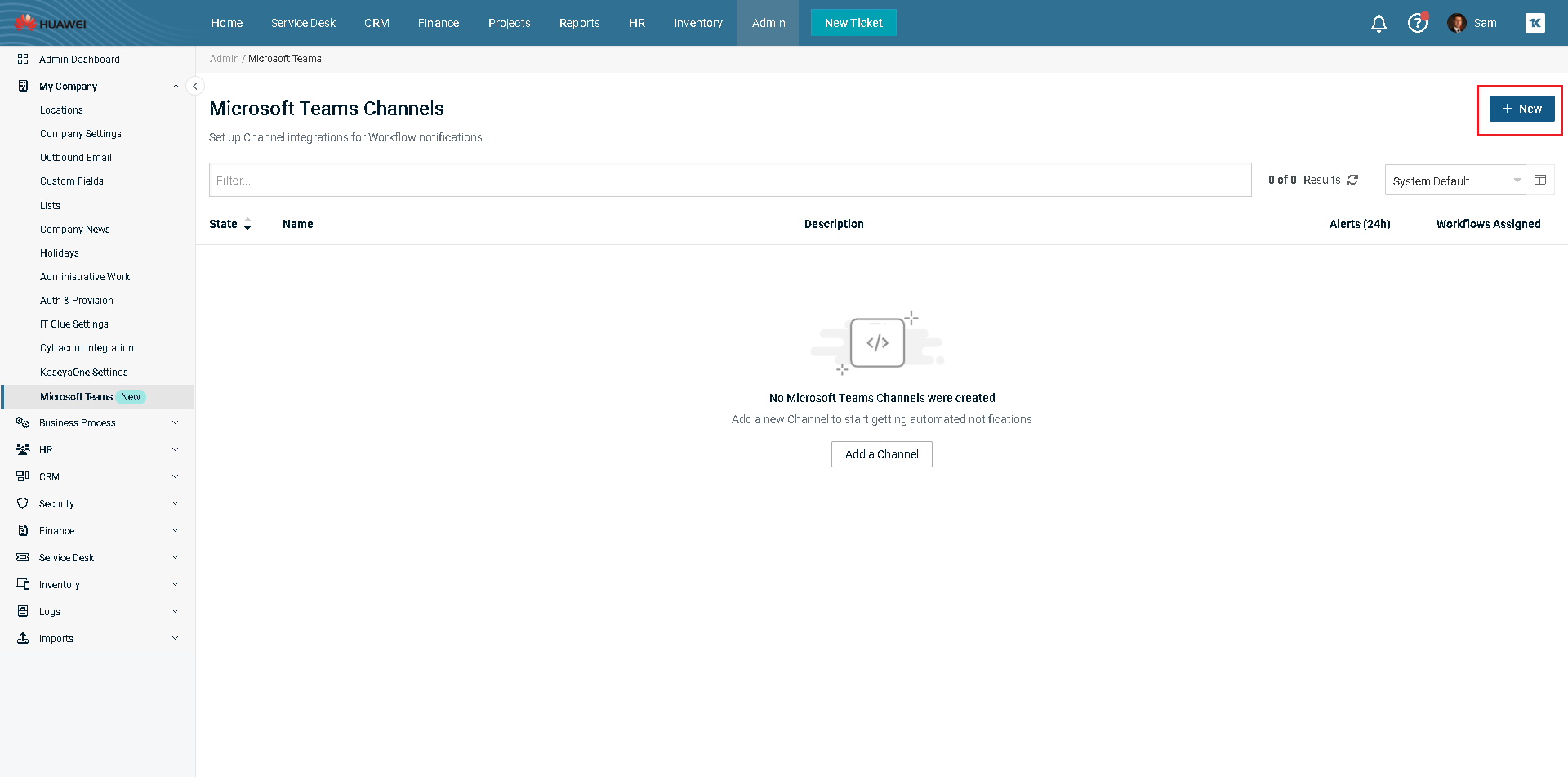Click the Imports upload icon

(23, 638)
